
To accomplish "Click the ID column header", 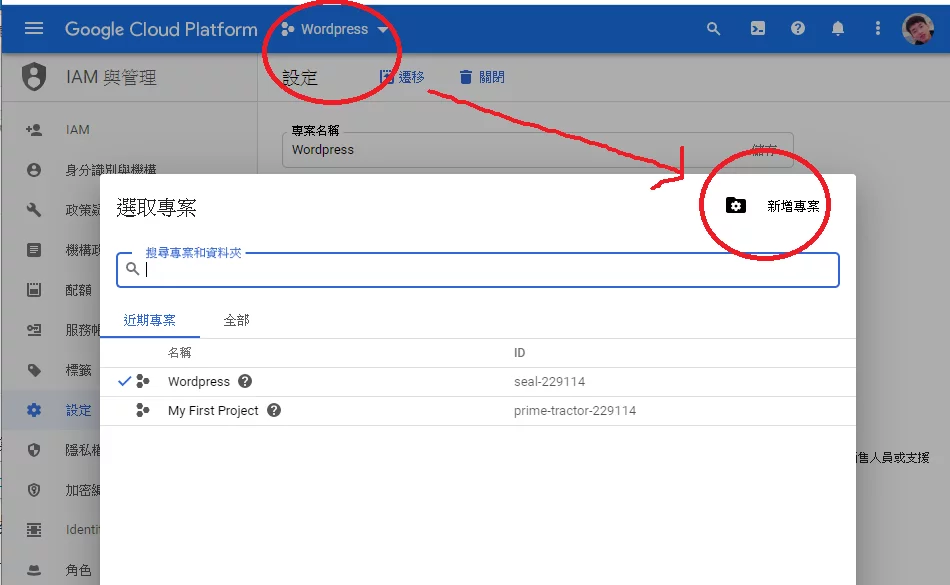I will [x=519, y=352].
